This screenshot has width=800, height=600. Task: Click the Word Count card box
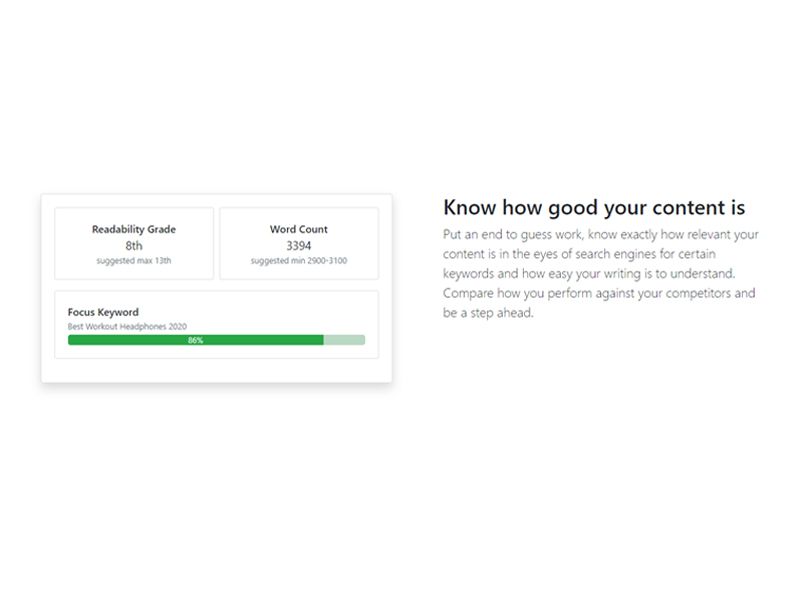click(x=299, y=243)
